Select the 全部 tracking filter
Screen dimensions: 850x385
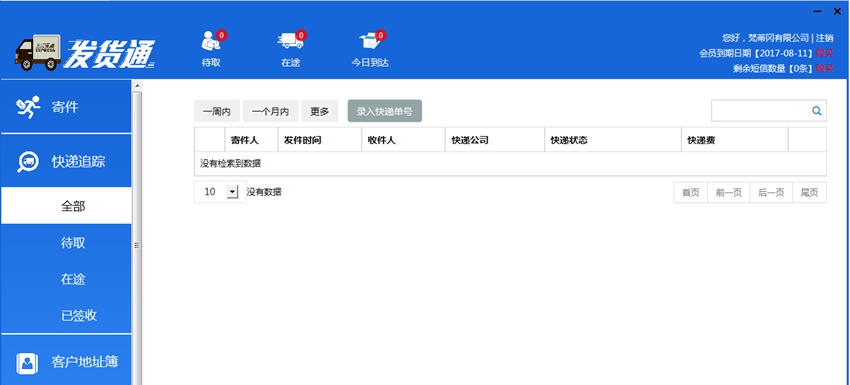pyautogui.click(x=66, y=206)
